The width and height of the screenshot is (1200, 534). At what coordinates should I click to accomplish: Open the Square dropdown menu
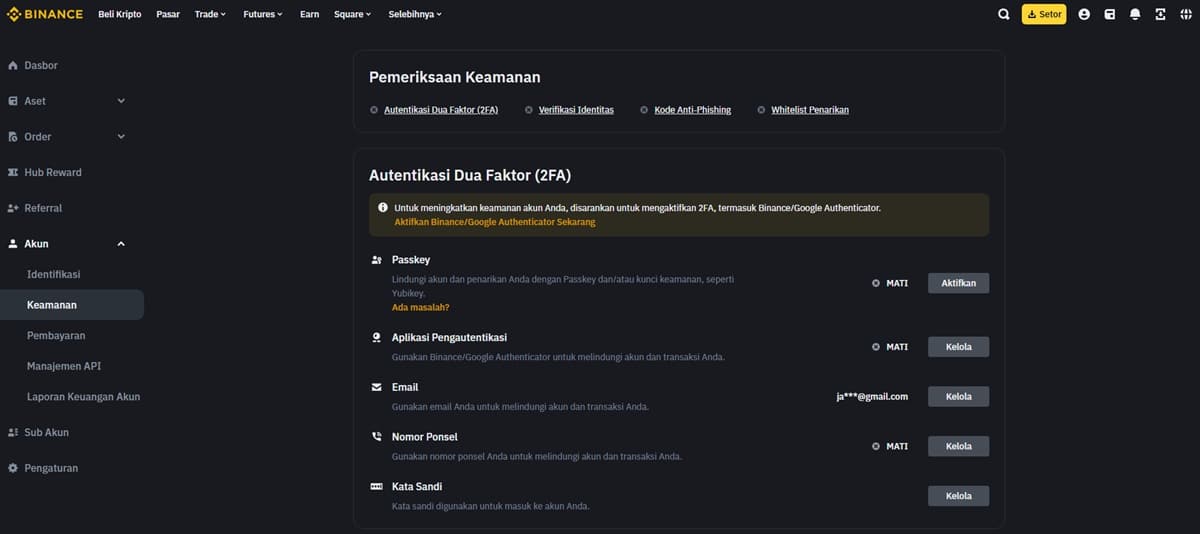[353, 14]
